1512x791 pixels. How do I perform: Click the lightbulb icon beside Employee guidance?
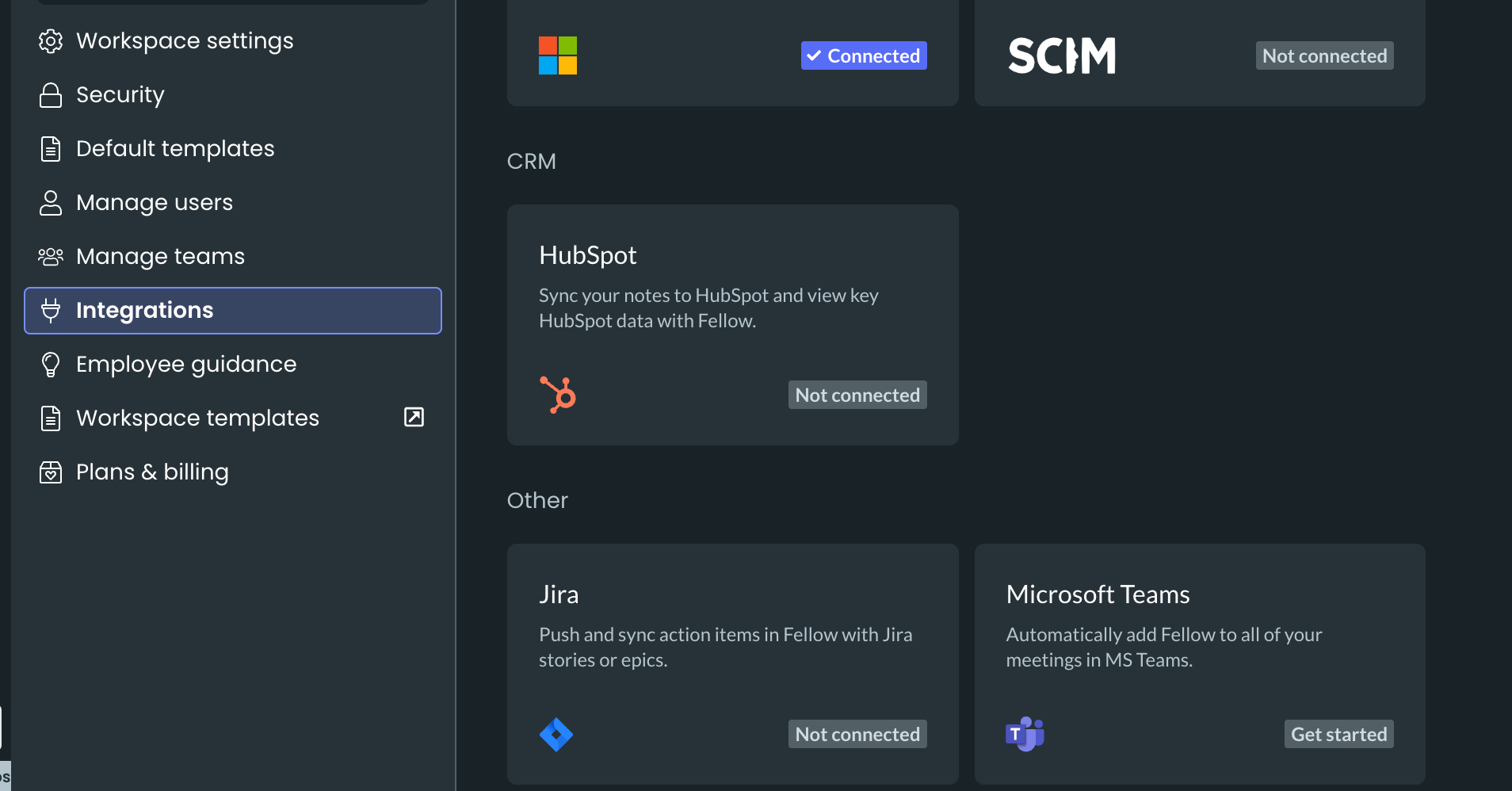[51, 365]
